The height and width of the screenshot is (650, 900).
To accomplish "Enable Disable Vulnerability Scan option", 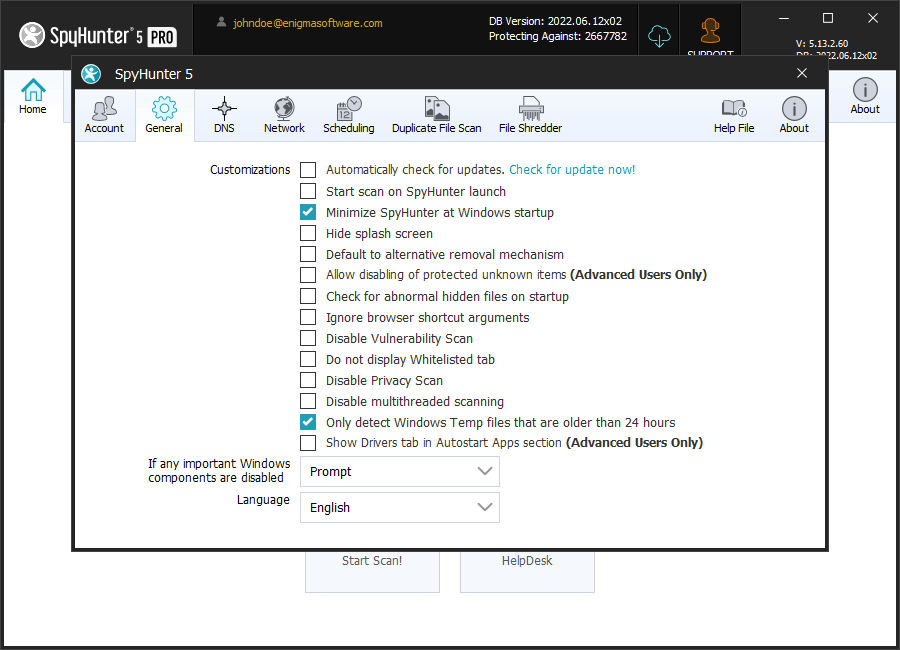I will point(308,338).
